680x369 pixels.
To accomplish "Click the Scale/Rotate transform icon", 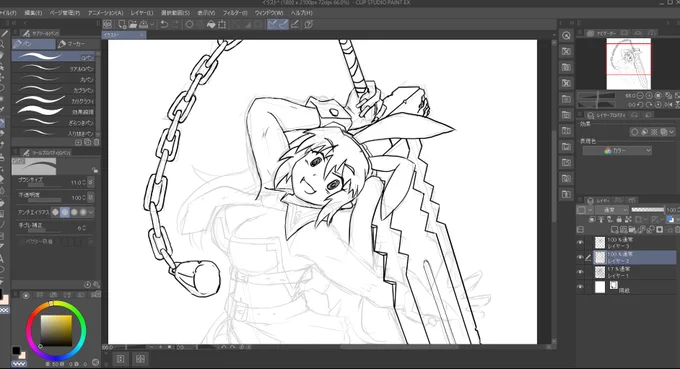I will coord(222,24).
